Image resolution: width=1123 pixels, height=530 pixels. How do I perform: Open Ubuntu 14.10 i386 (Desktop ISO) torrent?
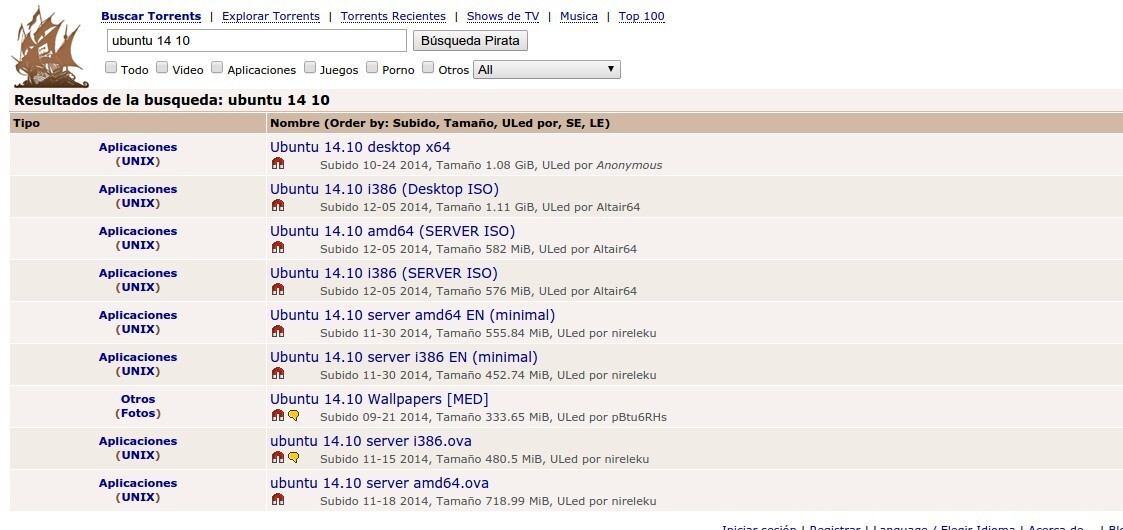pyautogui.click(x=385, y=189)
